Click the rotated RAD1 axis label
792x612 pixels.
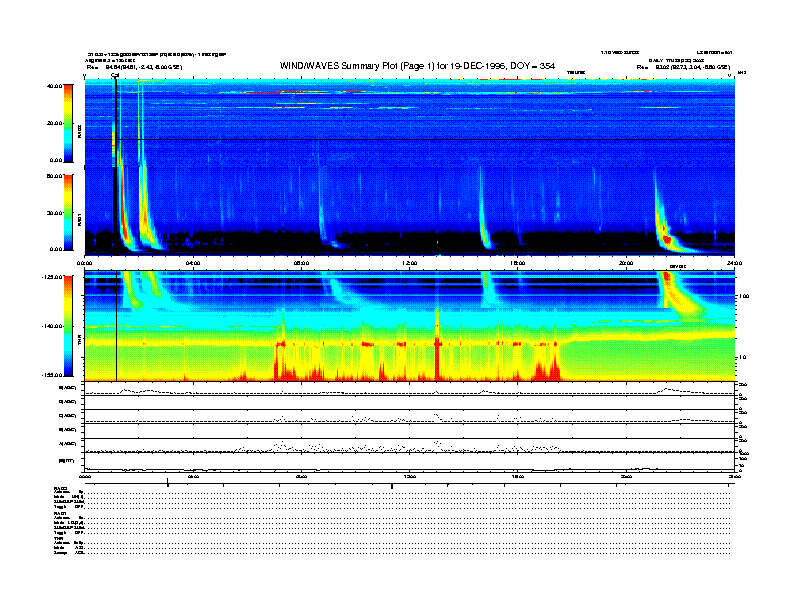pos(79,219)
